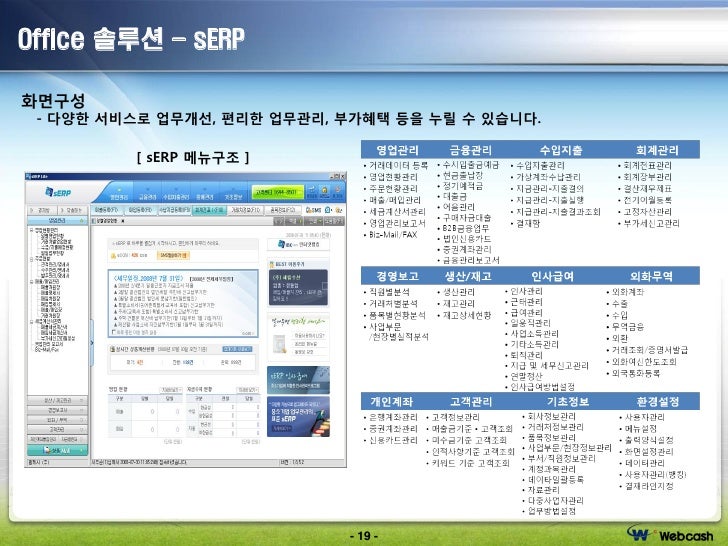
Task: Click the '다중사업자관리' list item
Action: pyautogui.click(x=556, y=500)
